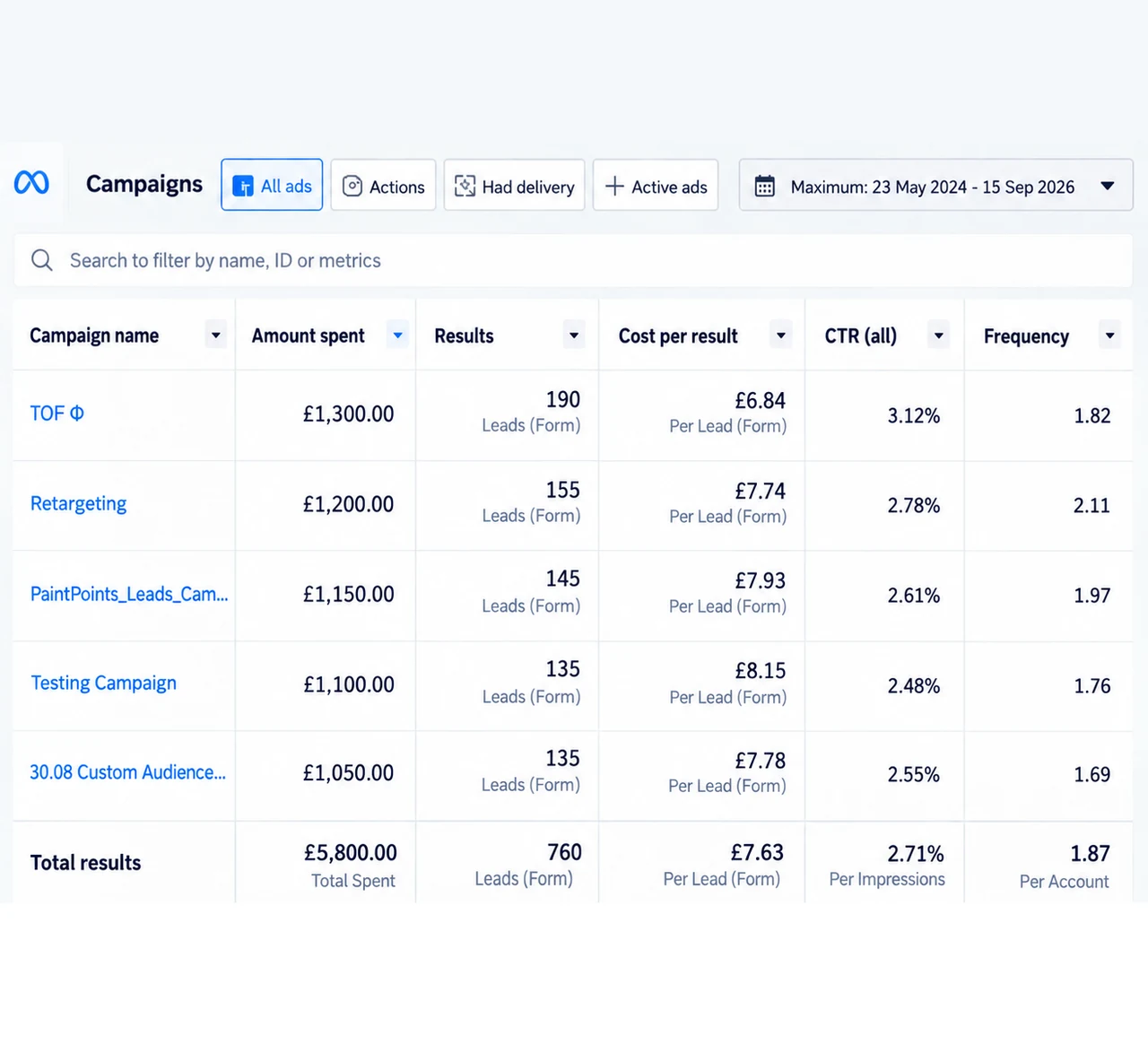
Task: Click the Maximum date range text
Action: (932, 187)
